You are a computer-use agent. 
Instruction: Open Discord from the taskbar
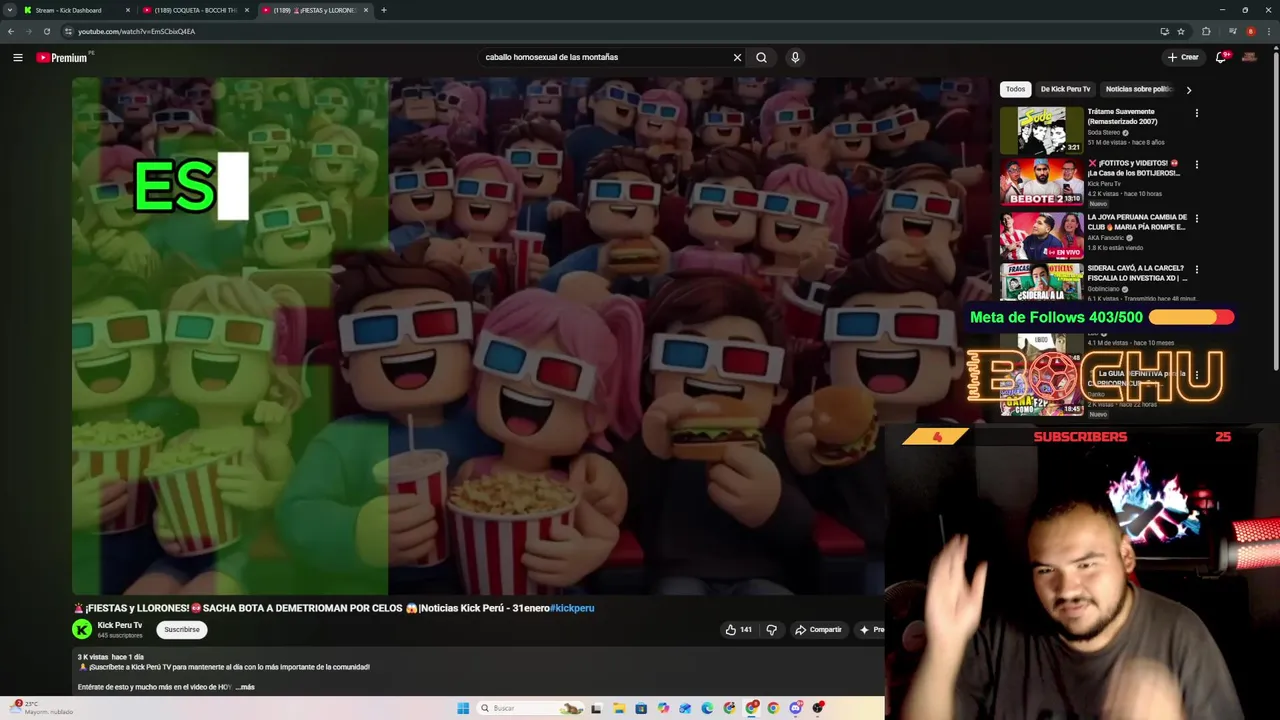(x=795, y=708)
